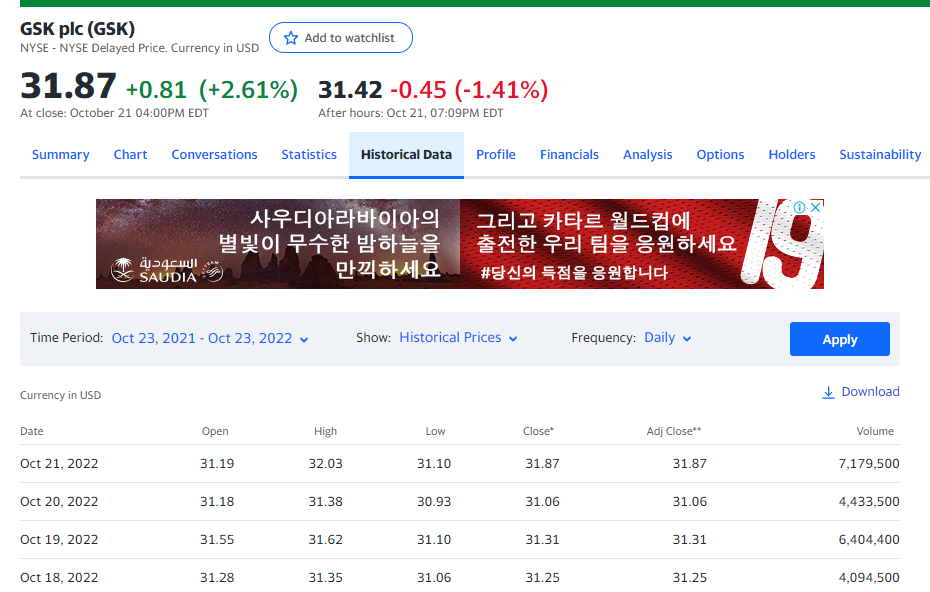Click the 32.03 high value

click(x=326, y=464)
